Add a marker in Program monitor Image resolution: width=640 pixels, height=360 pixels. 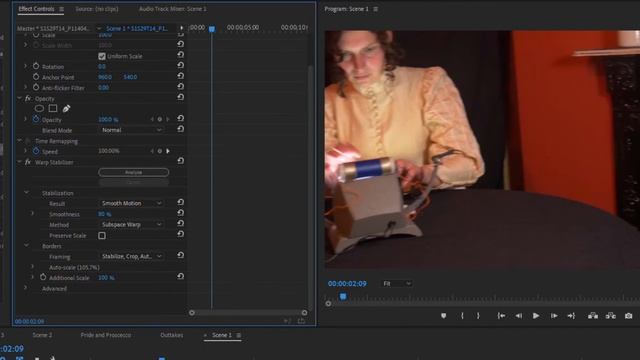(x=444, y=316)
